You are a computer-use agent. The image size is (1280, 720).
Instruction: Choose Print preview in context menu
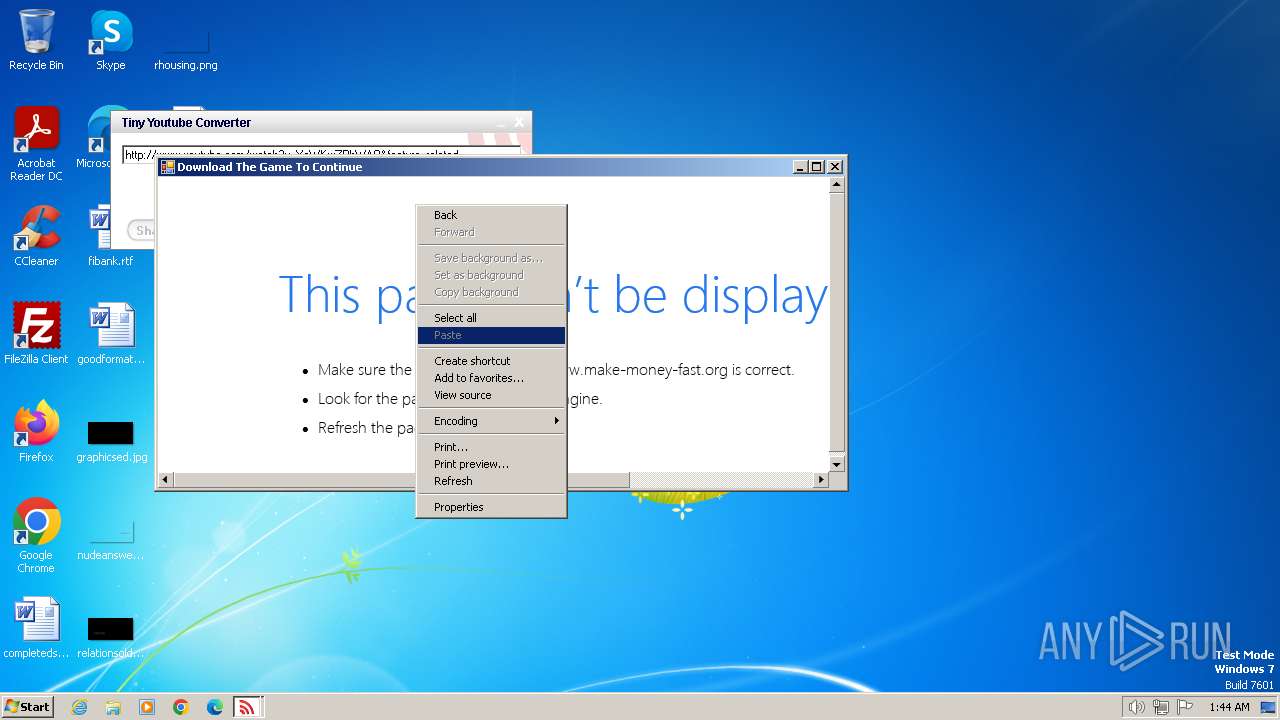click(x=491, y=464)
